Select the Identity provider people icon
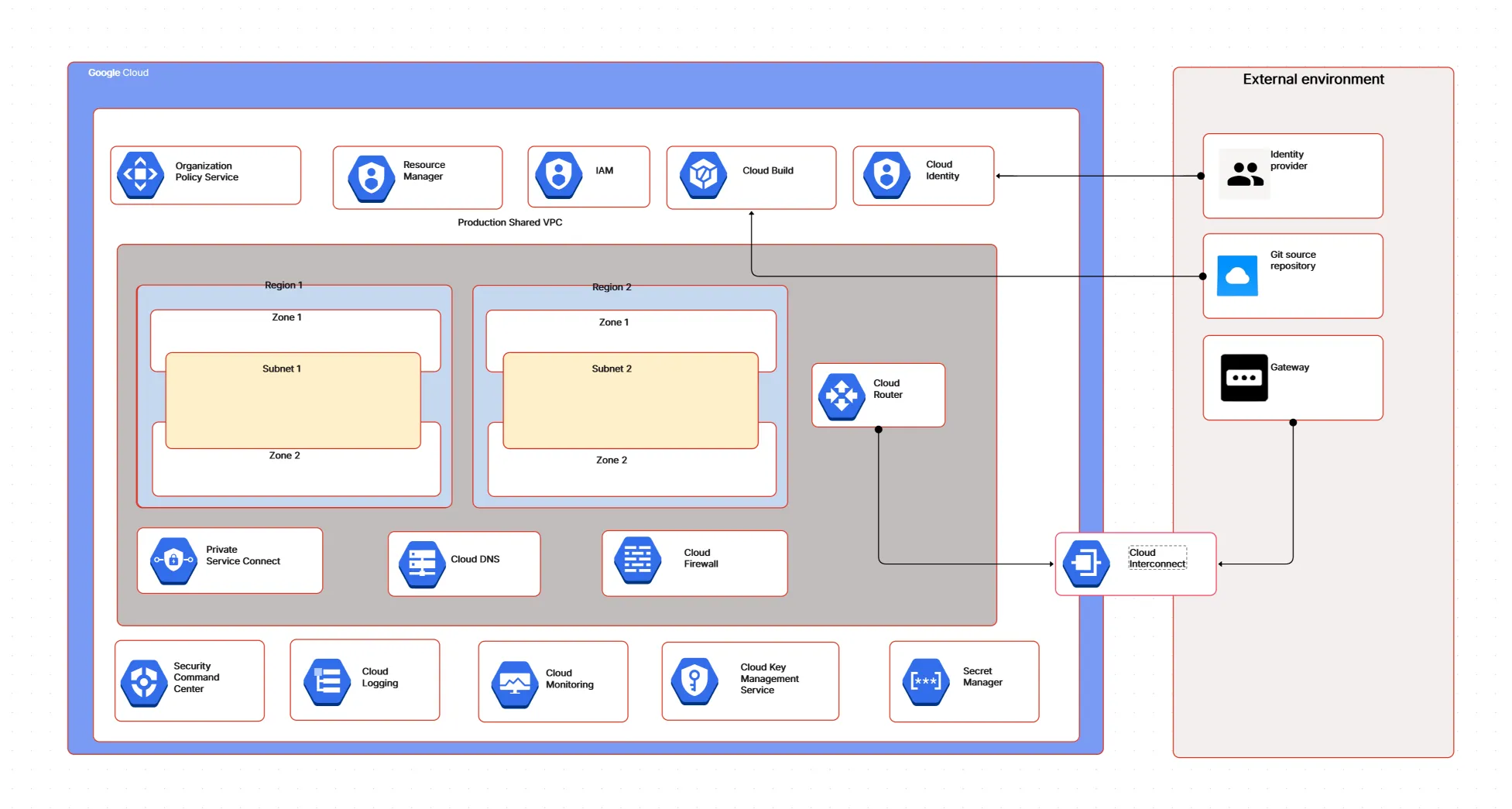1512x809 pixels. [1244, 174]
